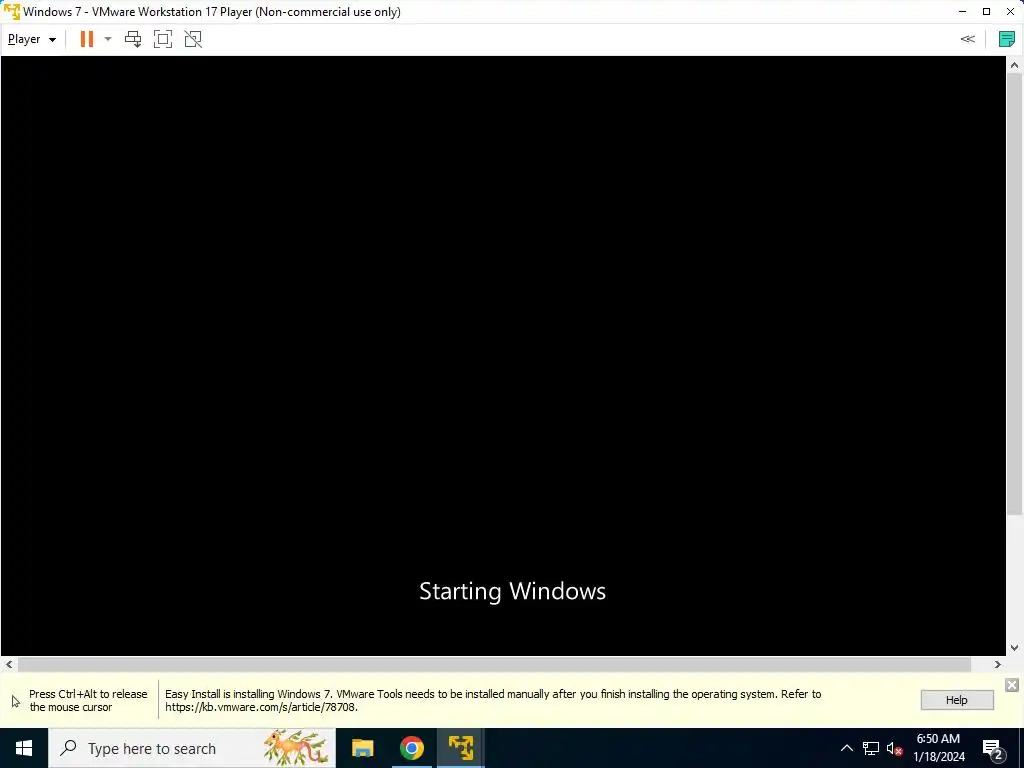Viewport: 1024px width, 768px height.
Task: Expand the power options dropdown arrow
Action: tap(108, 39)
